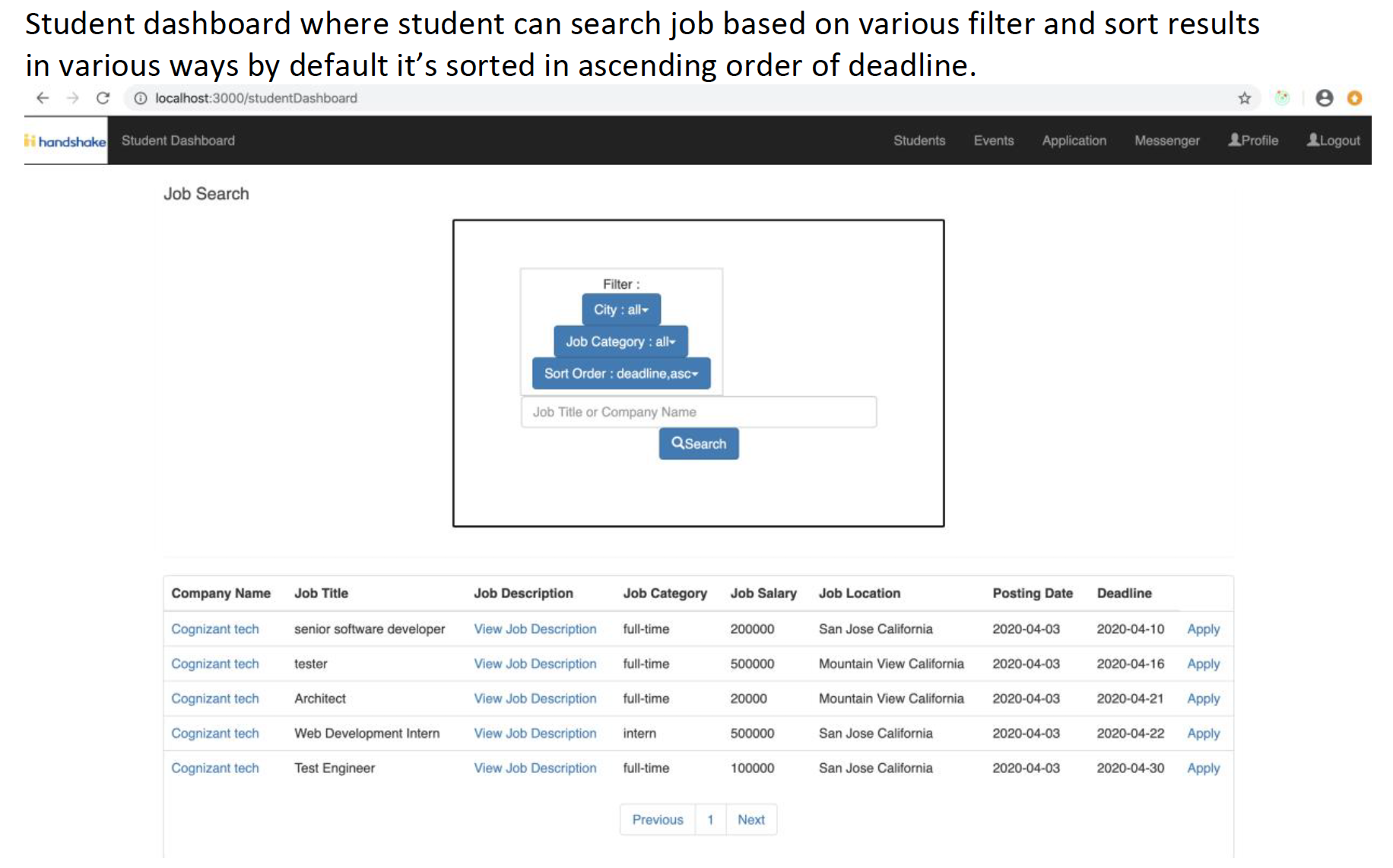Open Cognizant tech link in Test Engineer row
This screenshot has height=868, width=1393.
coord(215,768)
